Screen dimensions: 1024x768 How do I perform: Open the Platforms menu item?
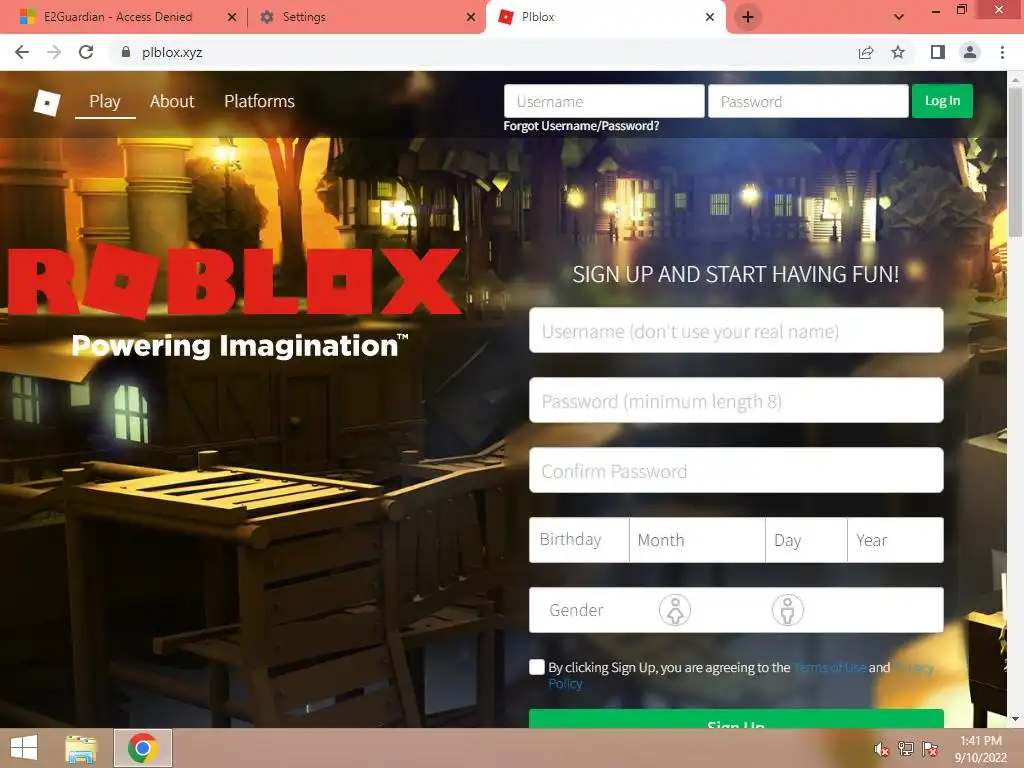click(259, 101)
